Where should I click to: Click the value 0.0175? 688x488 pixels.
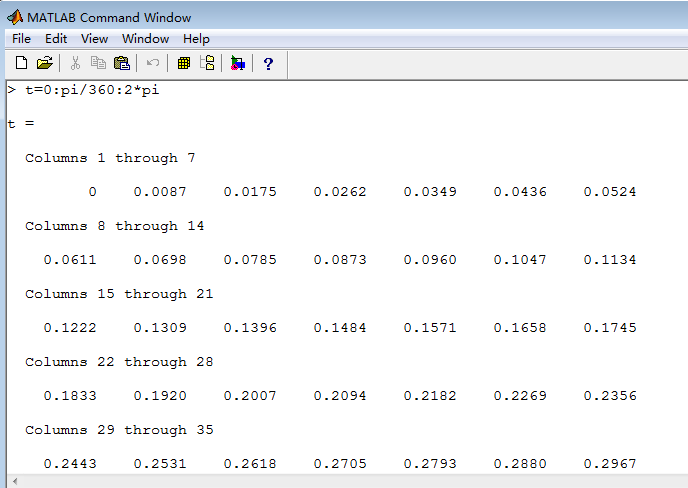[x=250, y=192]
